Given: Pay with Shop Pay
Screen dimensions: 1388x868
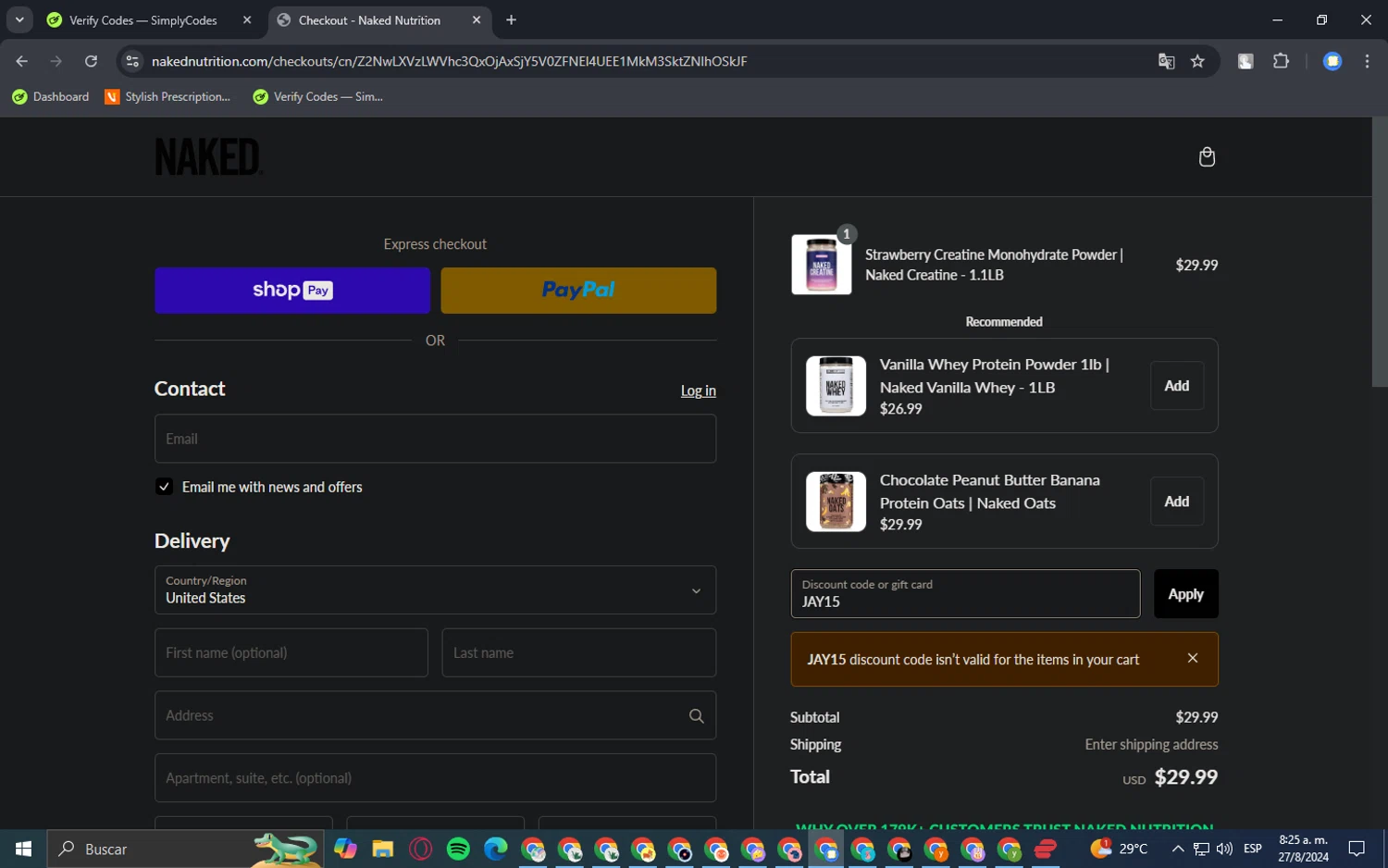Looking at the screenshot, I should click(292, 290).
